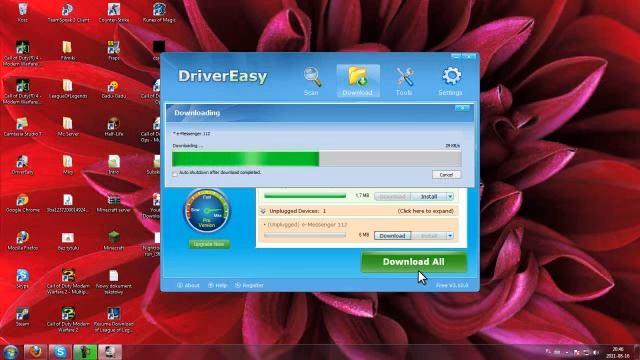Open the Register link
The width and height of the screenshot is (640, 360).
click(249, 285)
